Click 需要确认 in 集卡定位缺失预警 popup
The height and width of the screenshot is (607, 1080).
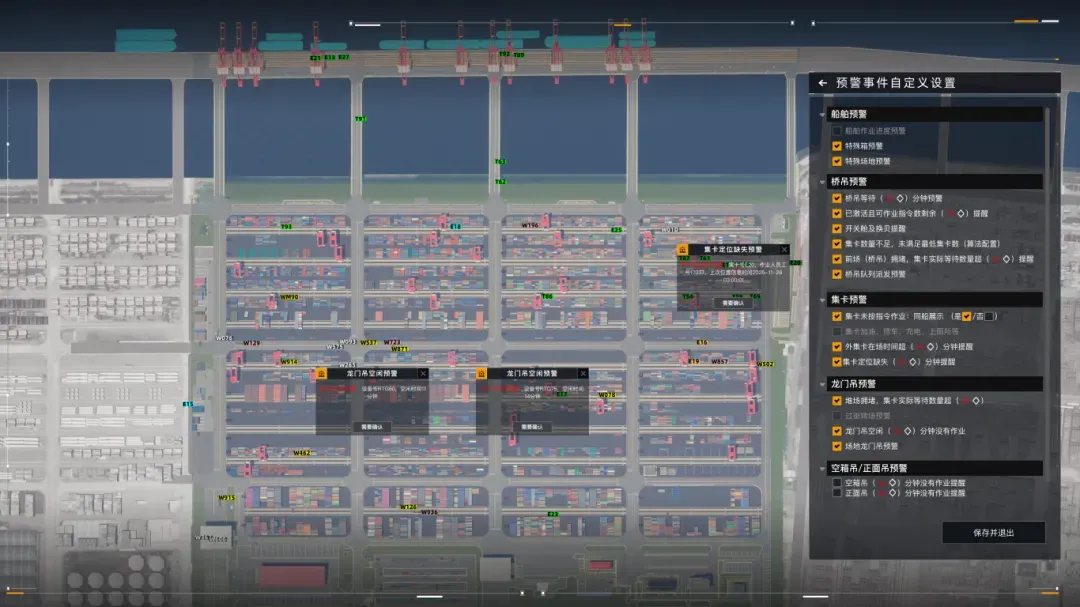click(732, 303)
